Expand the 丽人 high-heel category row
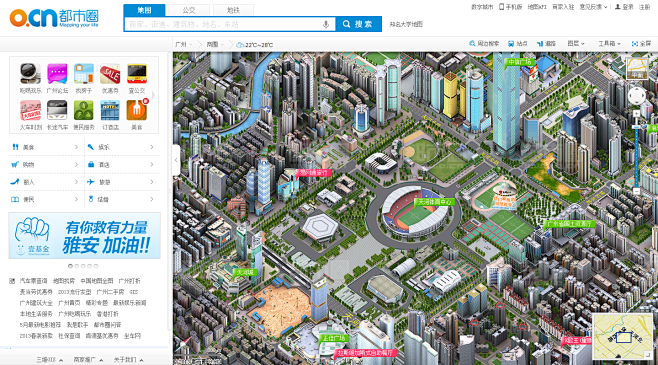Image resolution: width=658 pixels, height=365 pixels. (x=45, y=182)
